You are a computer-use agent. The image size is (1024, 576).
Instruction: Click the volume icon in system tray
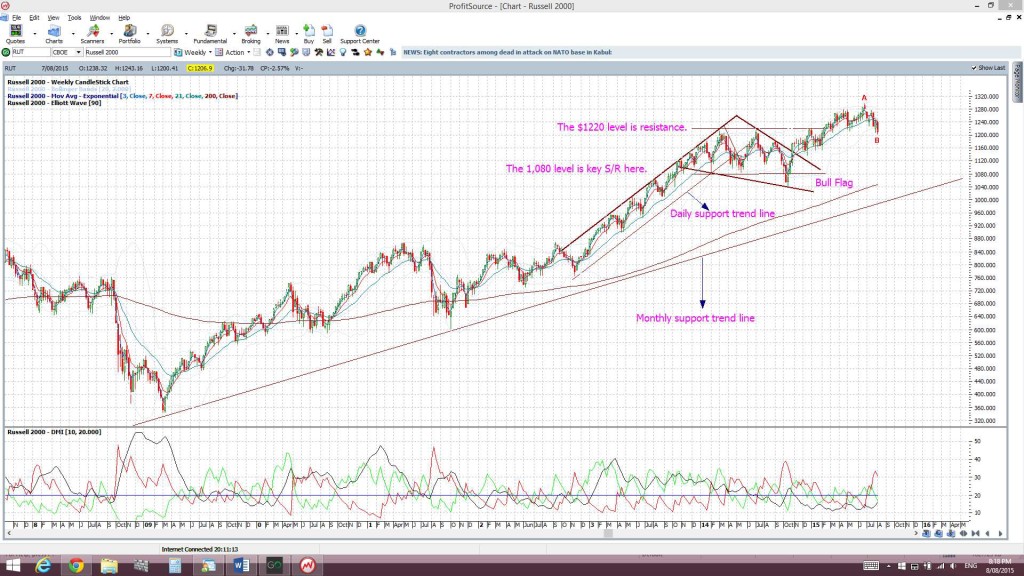click(x=953, y=566)
